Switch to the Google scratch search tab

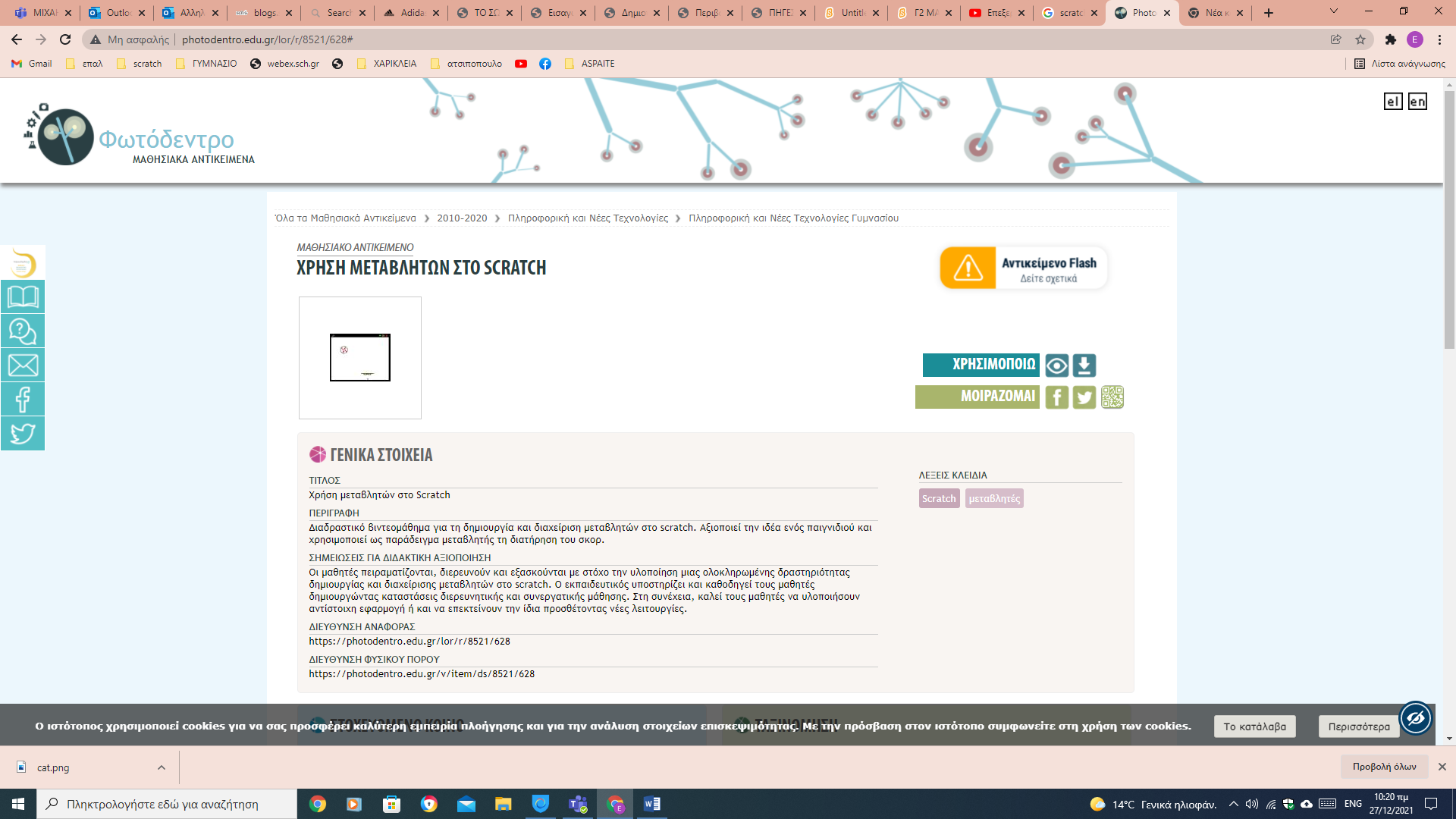[x=1070, y=13]
